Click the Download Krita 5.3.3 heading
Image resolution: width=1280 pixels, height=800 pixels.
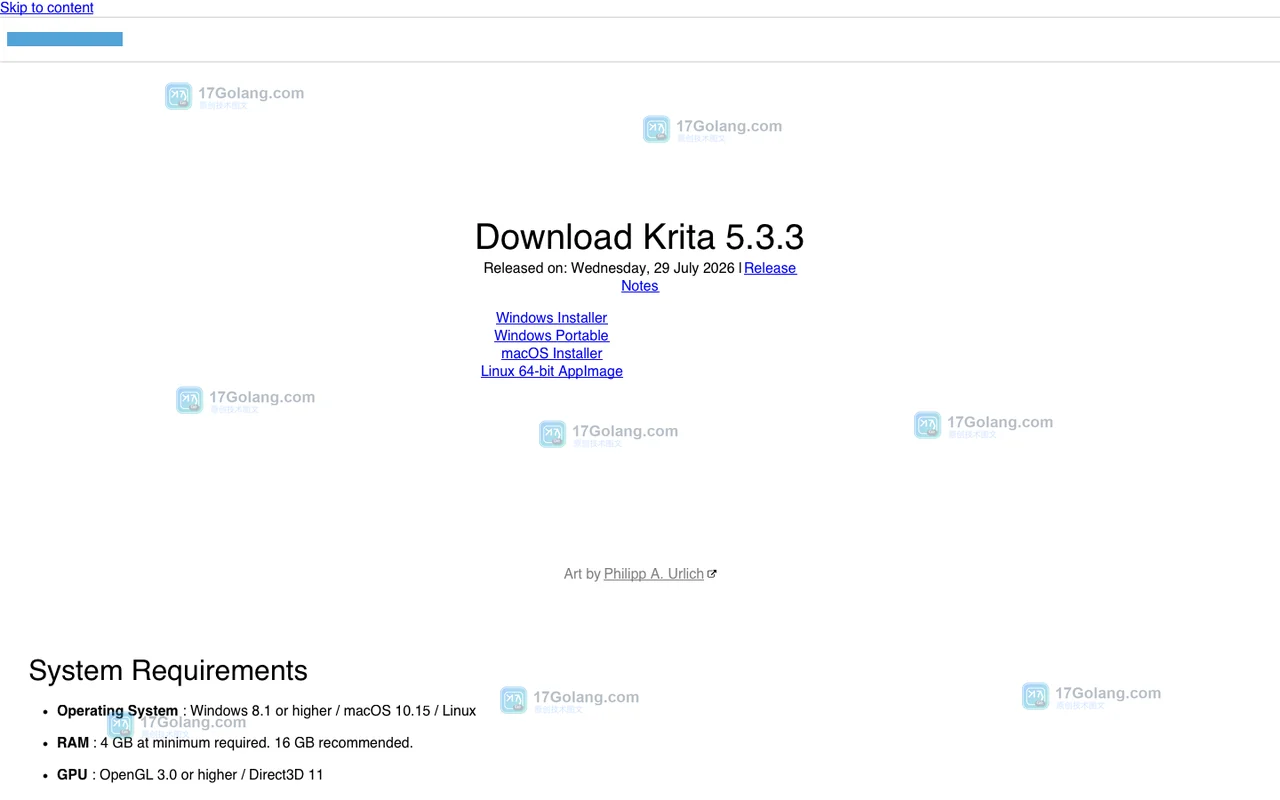[x=640, y=237]
